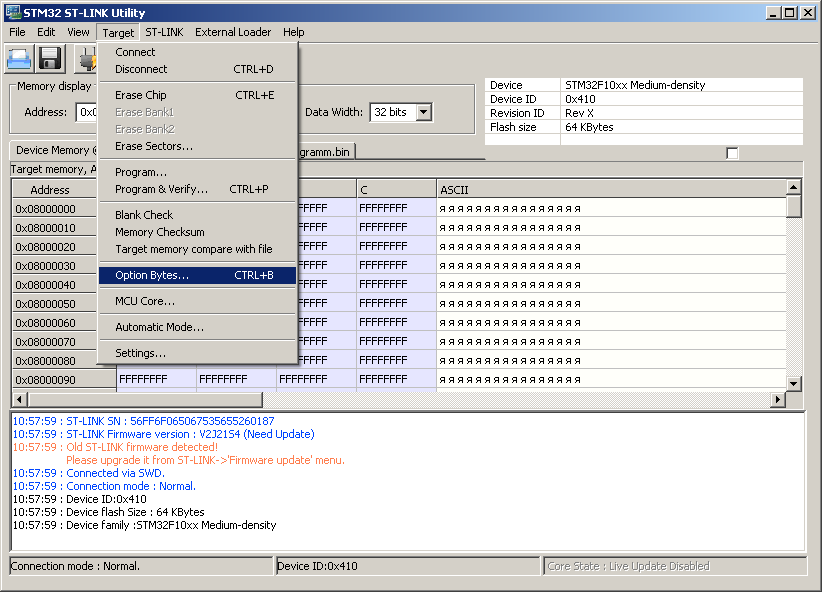This screenshot has height=592, width=822.
Task: Toggle the checkbox below the device info table
Action: coord(732,153)
